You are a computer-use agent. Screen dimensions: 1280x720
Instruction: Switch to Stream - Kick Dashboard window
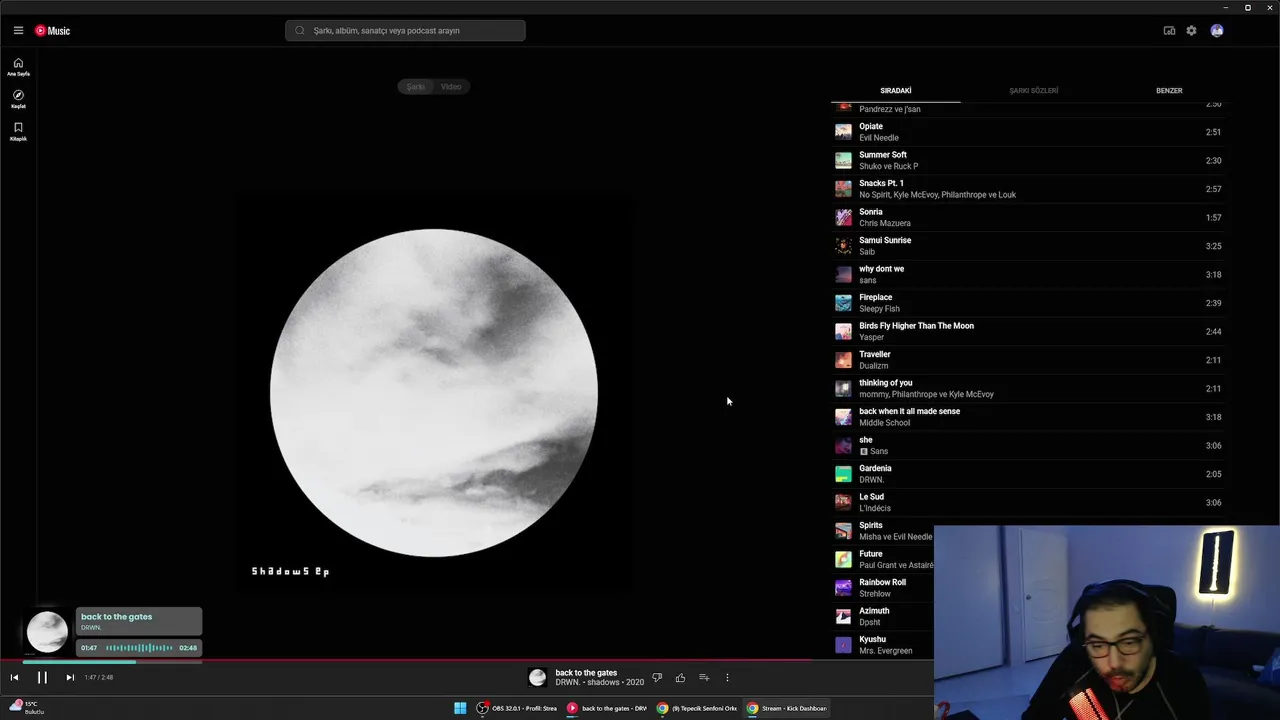(x=787, y=708)
